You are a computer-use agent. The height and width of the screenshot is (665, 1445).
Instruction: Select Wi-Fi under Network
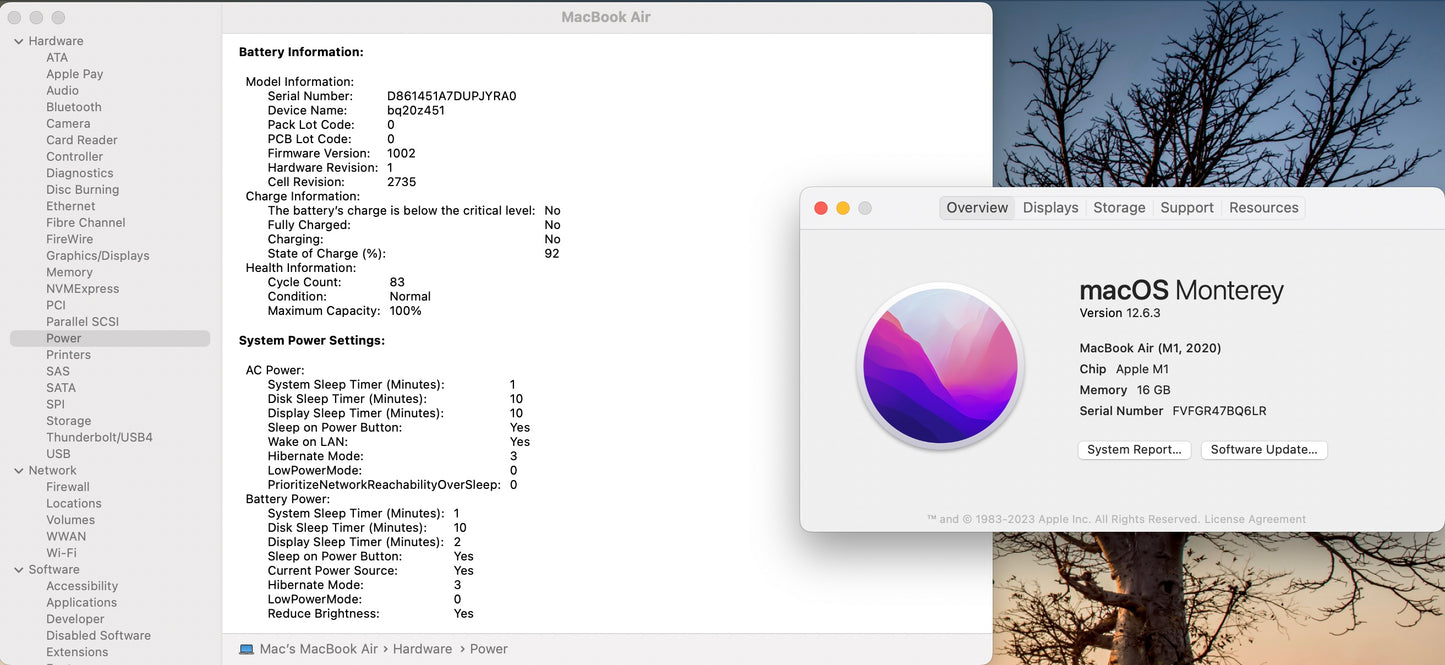coord(61,553)
